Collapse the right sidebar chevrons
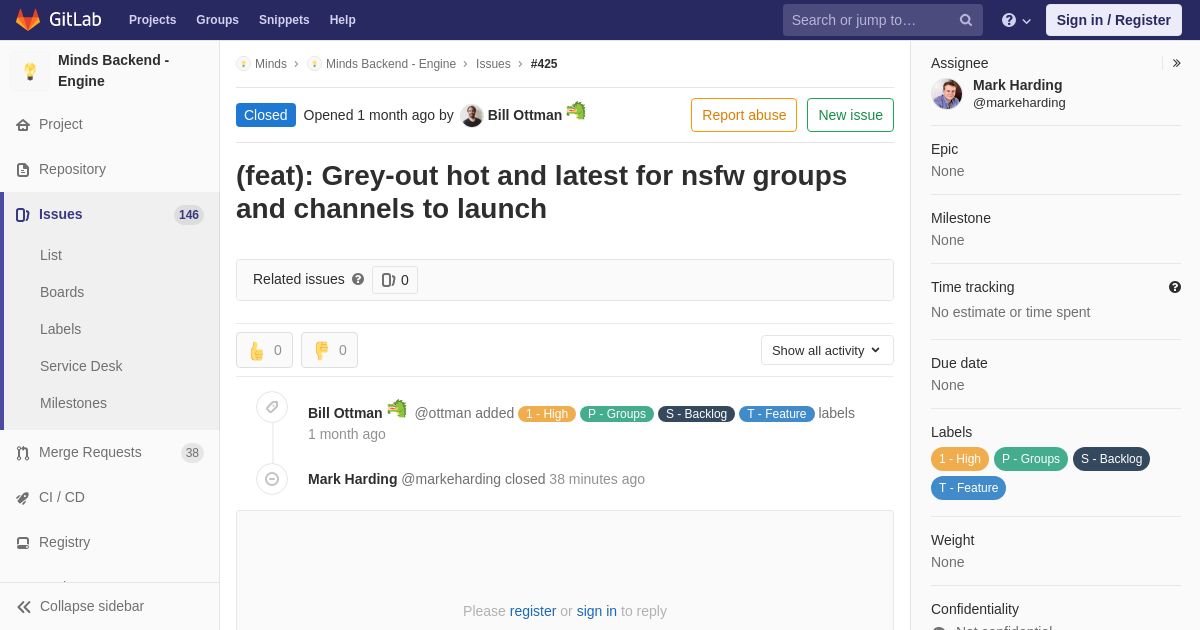Viewport: 1200px width, 630px height. click(x=1176, y=63)
